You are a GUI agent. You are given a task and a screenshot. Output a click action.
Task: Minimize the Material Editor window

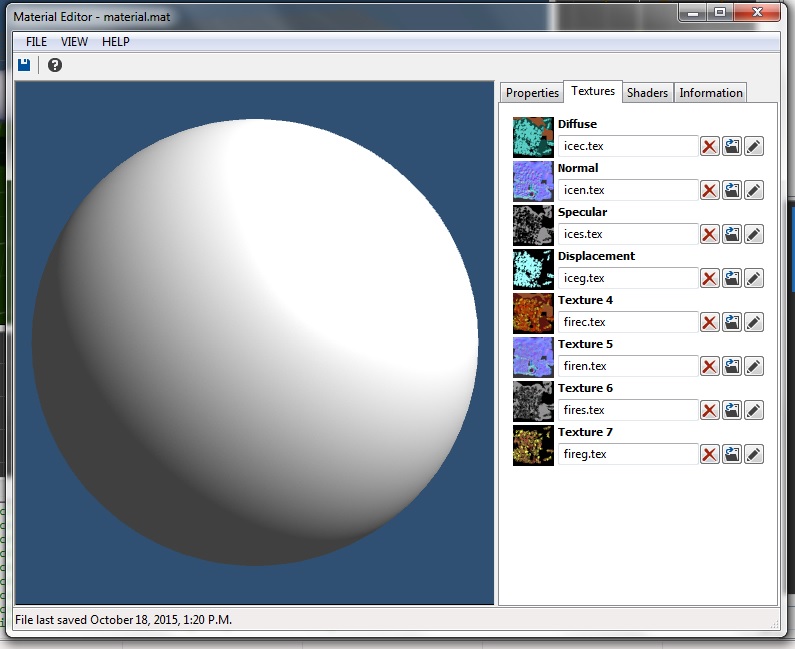click(x=693, y=13)
